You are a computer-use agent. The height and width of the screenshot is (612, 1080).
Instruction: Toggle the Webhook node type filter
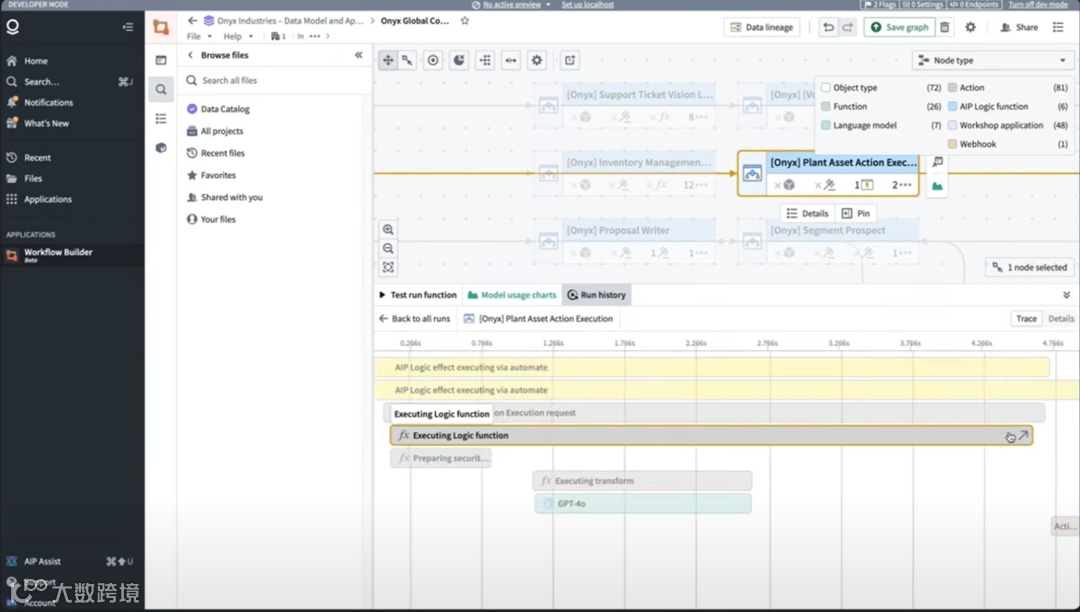coord(953,144)
